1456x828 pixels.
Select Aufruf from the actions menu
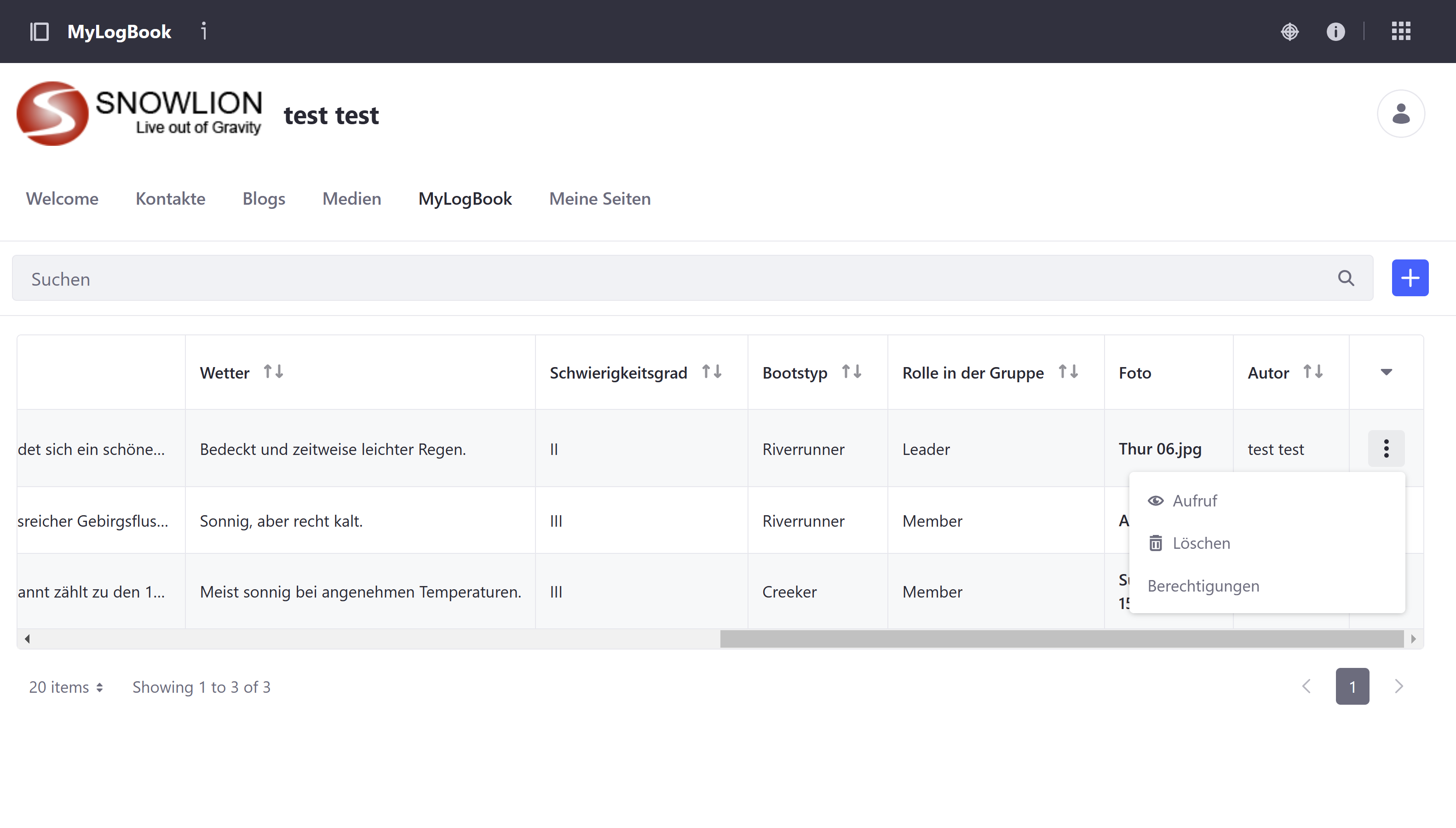[1267, 501]
